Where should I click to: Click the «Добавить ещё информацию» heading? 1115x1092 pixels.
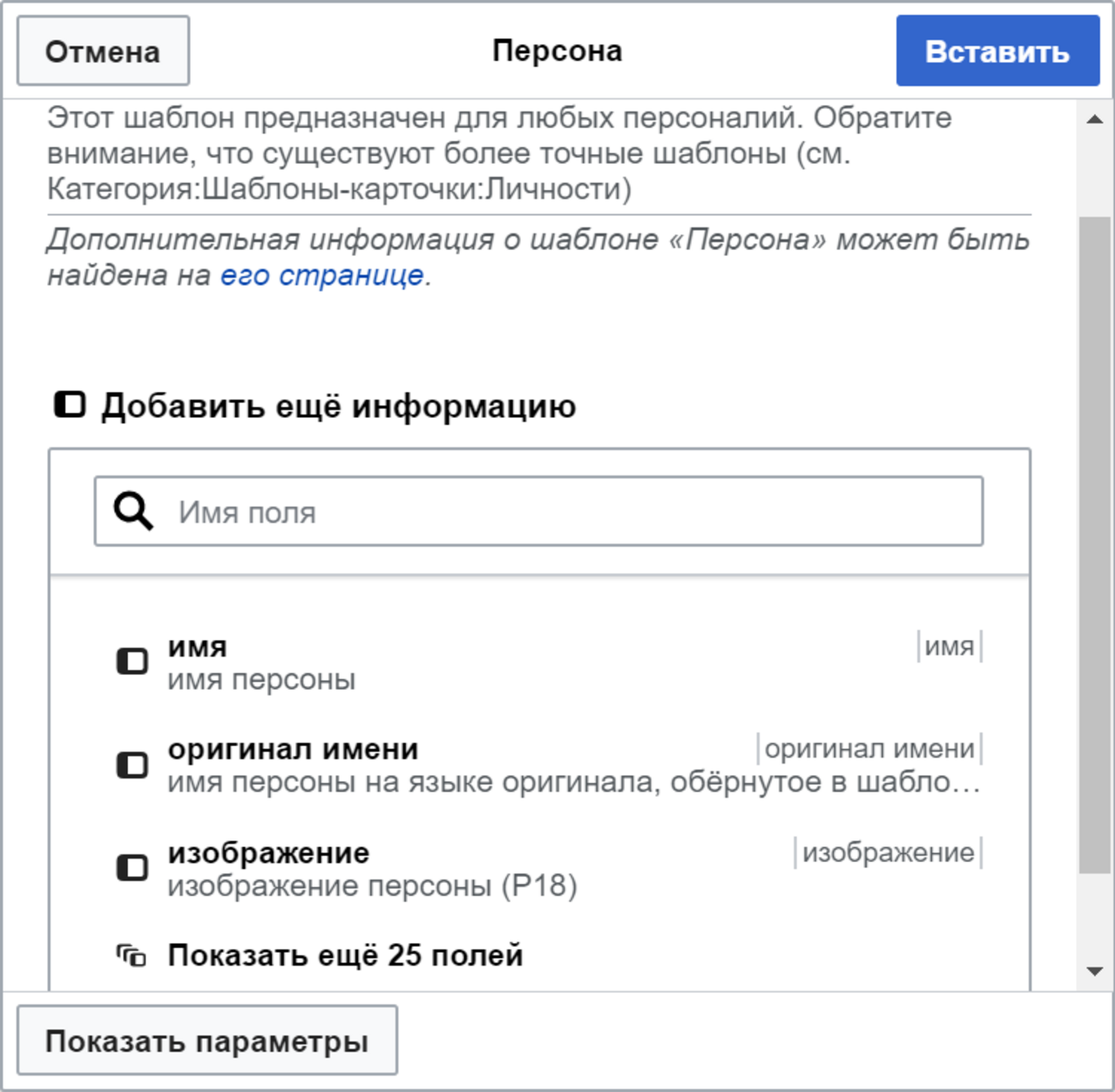pyautogui.click(x=338, y=406)
